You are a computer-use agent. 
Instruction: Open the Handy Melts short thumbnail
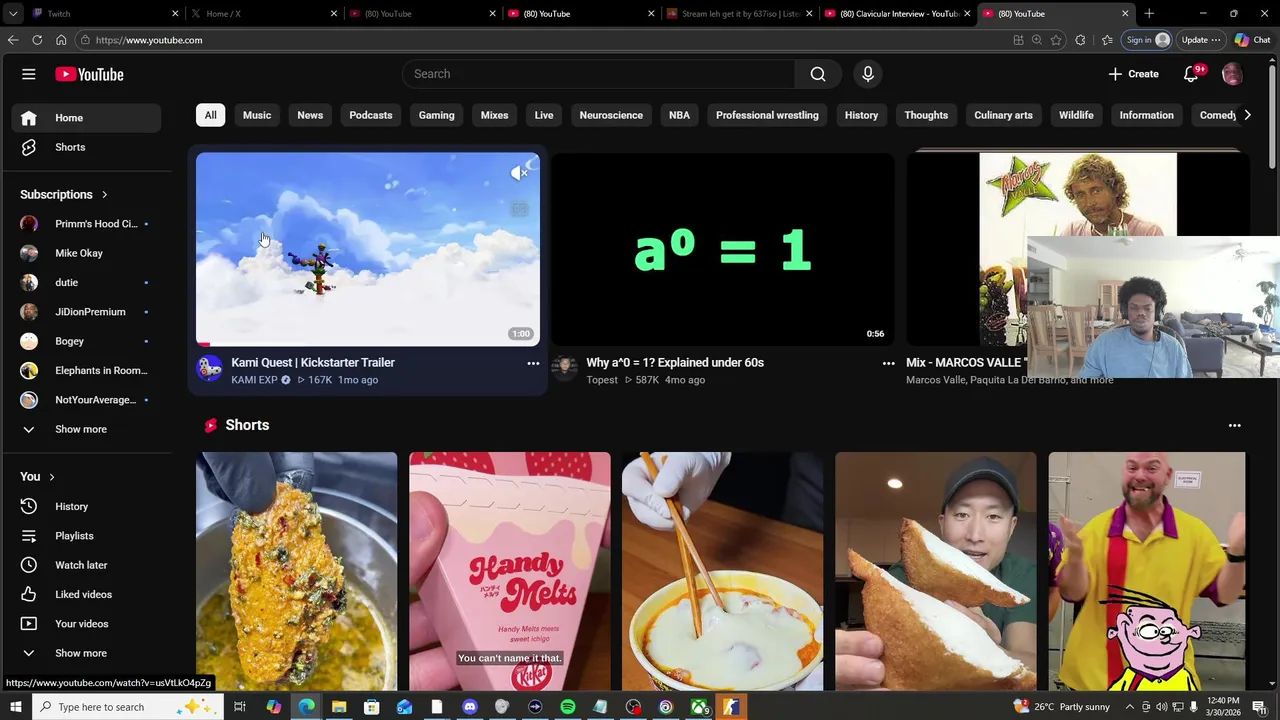509,571
